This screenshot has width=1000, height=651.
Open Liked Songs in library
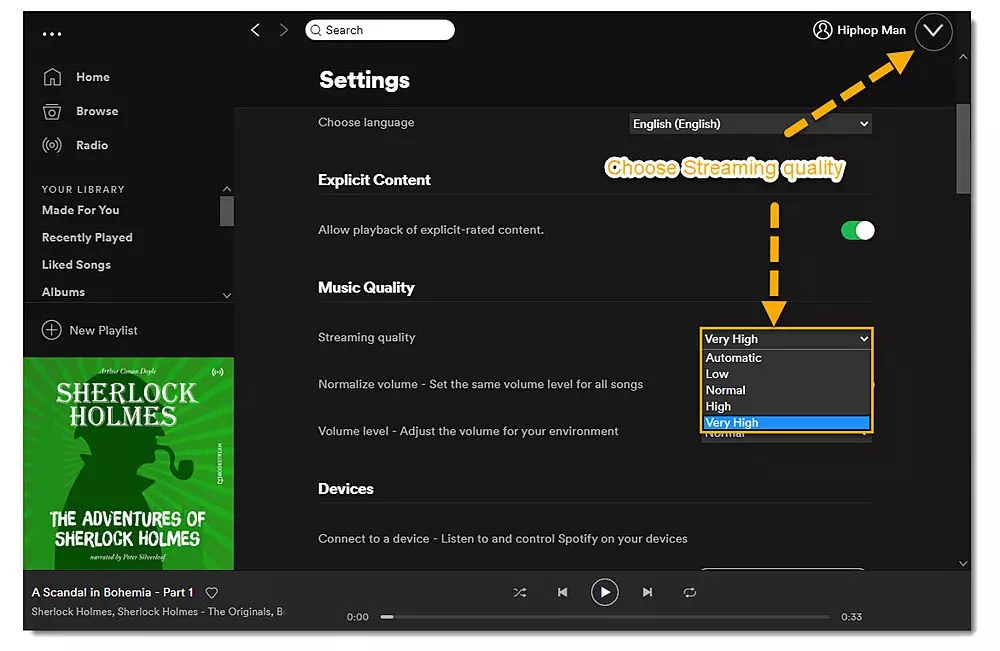pyautogui.click(x=76, y=265)
